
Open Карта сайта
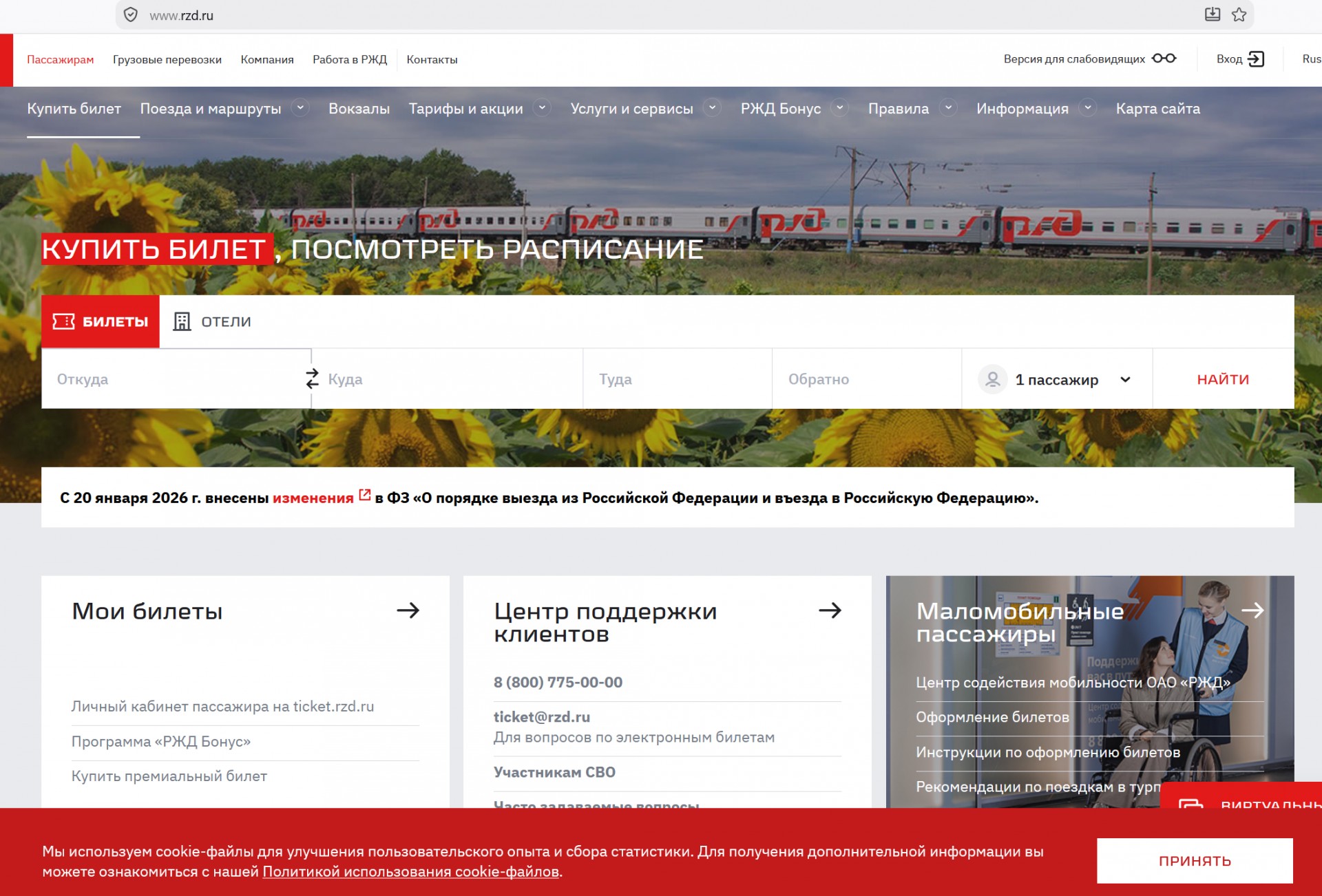coord(1157,109)
